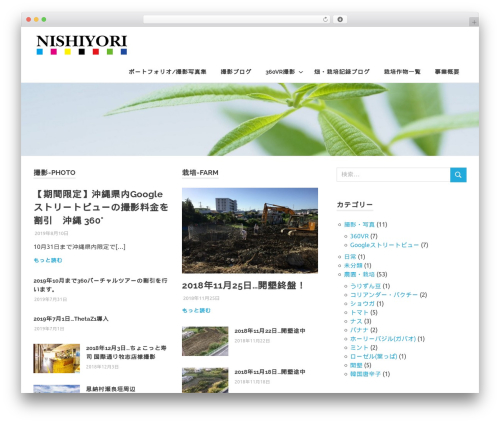Open the 2018年11月25日...開墾終盤！ post title
Viewport: 500px width, 423px height.
[243, 286]
